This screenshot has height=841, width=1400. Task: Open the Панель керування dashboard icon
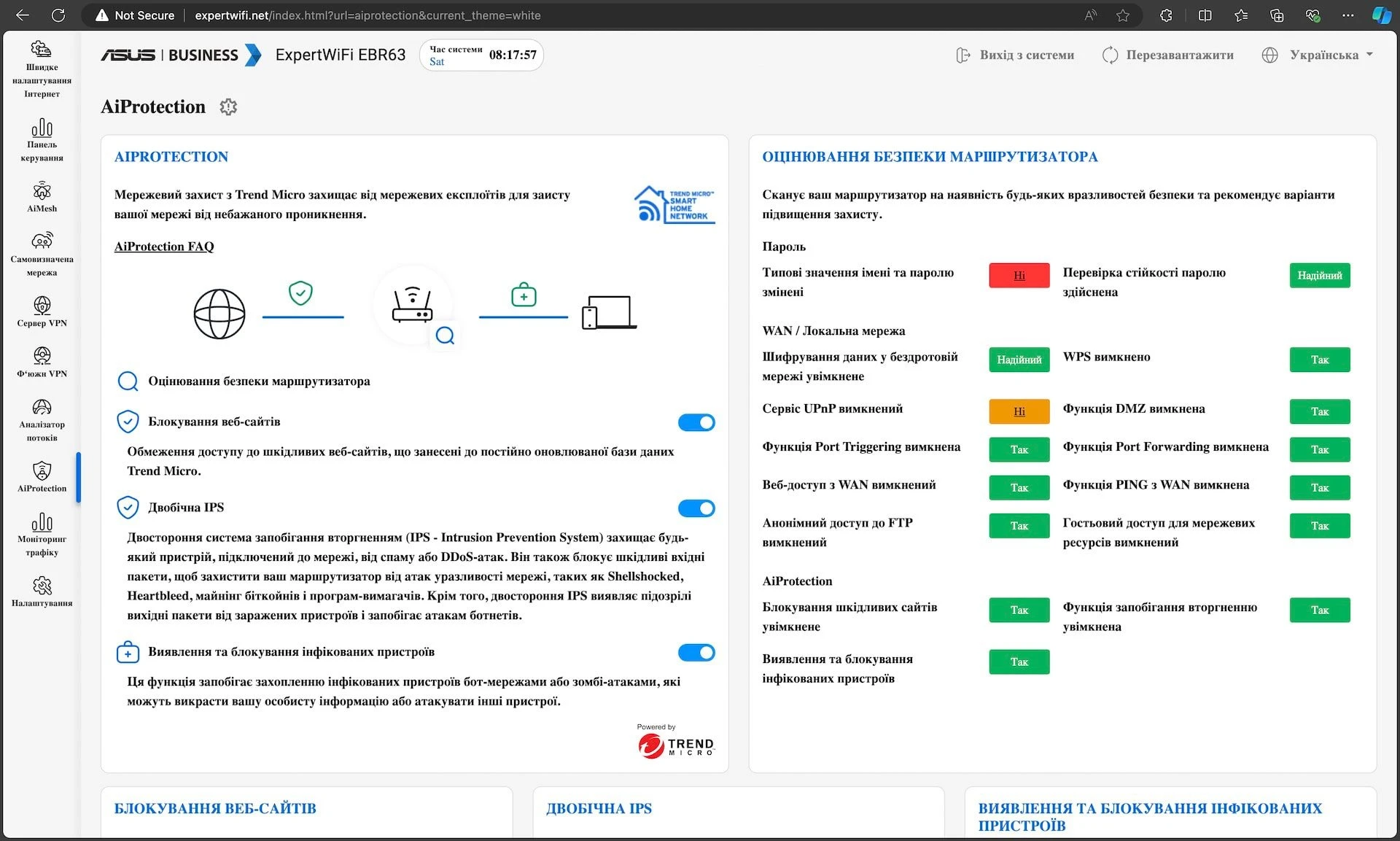[42, 139]
